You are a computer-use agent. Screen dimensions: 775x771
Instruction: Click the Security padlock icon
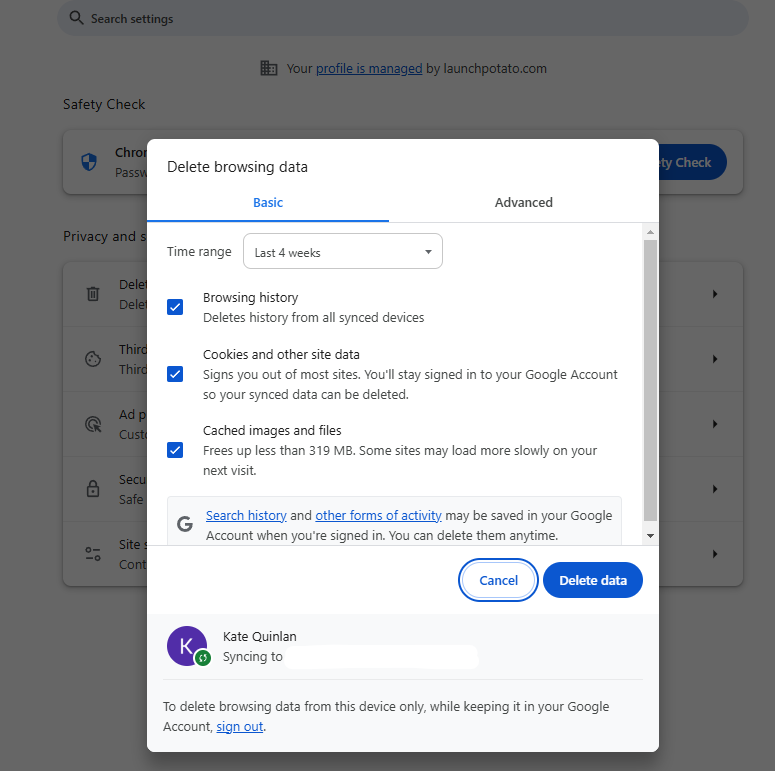coord(93,489)
